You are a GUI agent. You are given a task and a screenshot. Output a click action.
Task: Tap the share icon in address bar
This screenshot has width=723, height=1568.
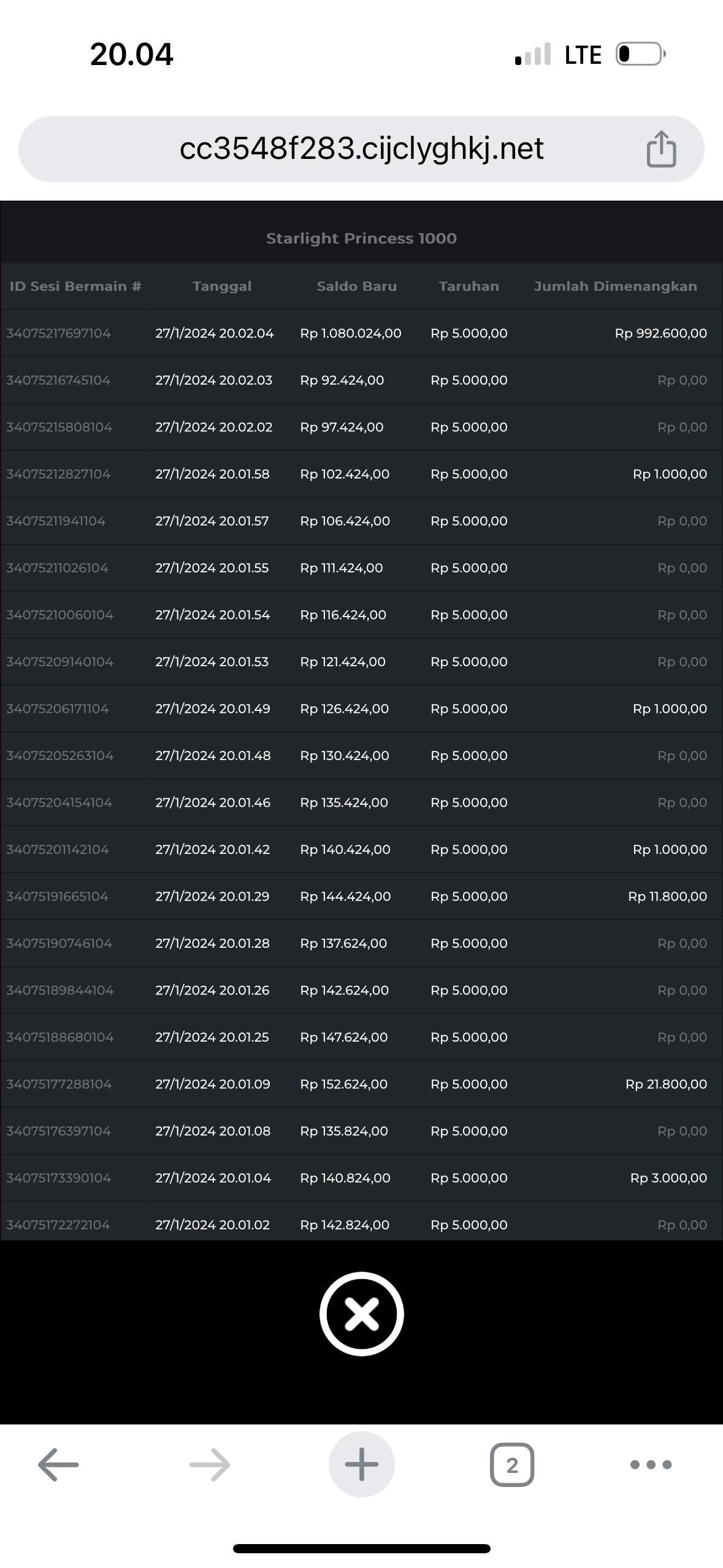661,149
